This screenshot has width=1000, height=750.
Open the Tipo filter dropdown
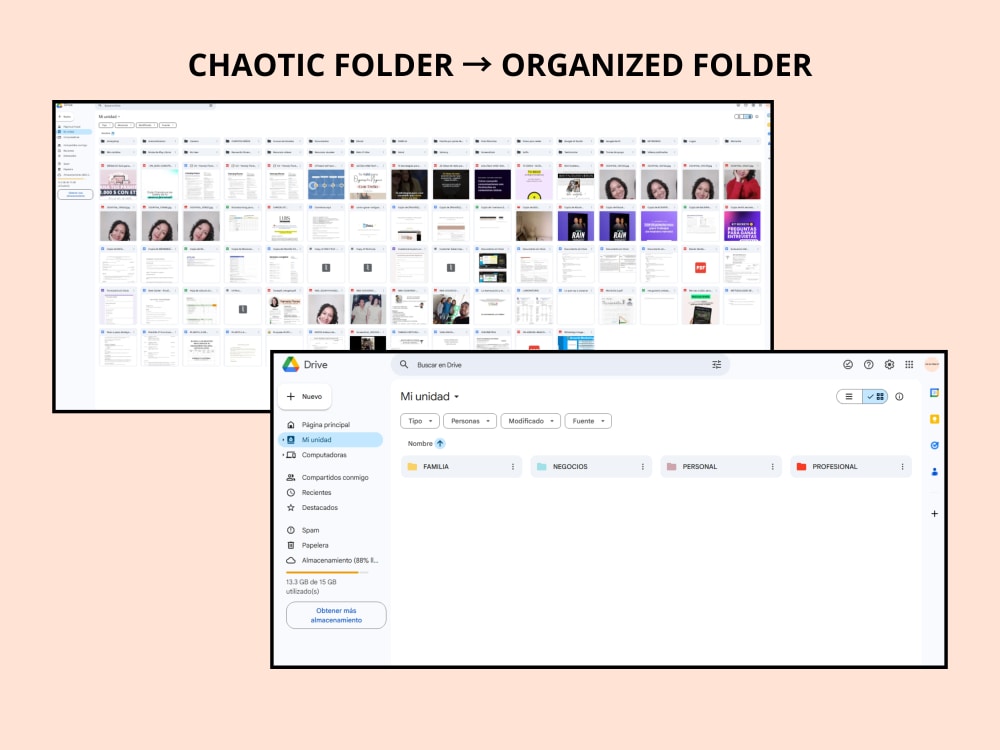[420, 421]
